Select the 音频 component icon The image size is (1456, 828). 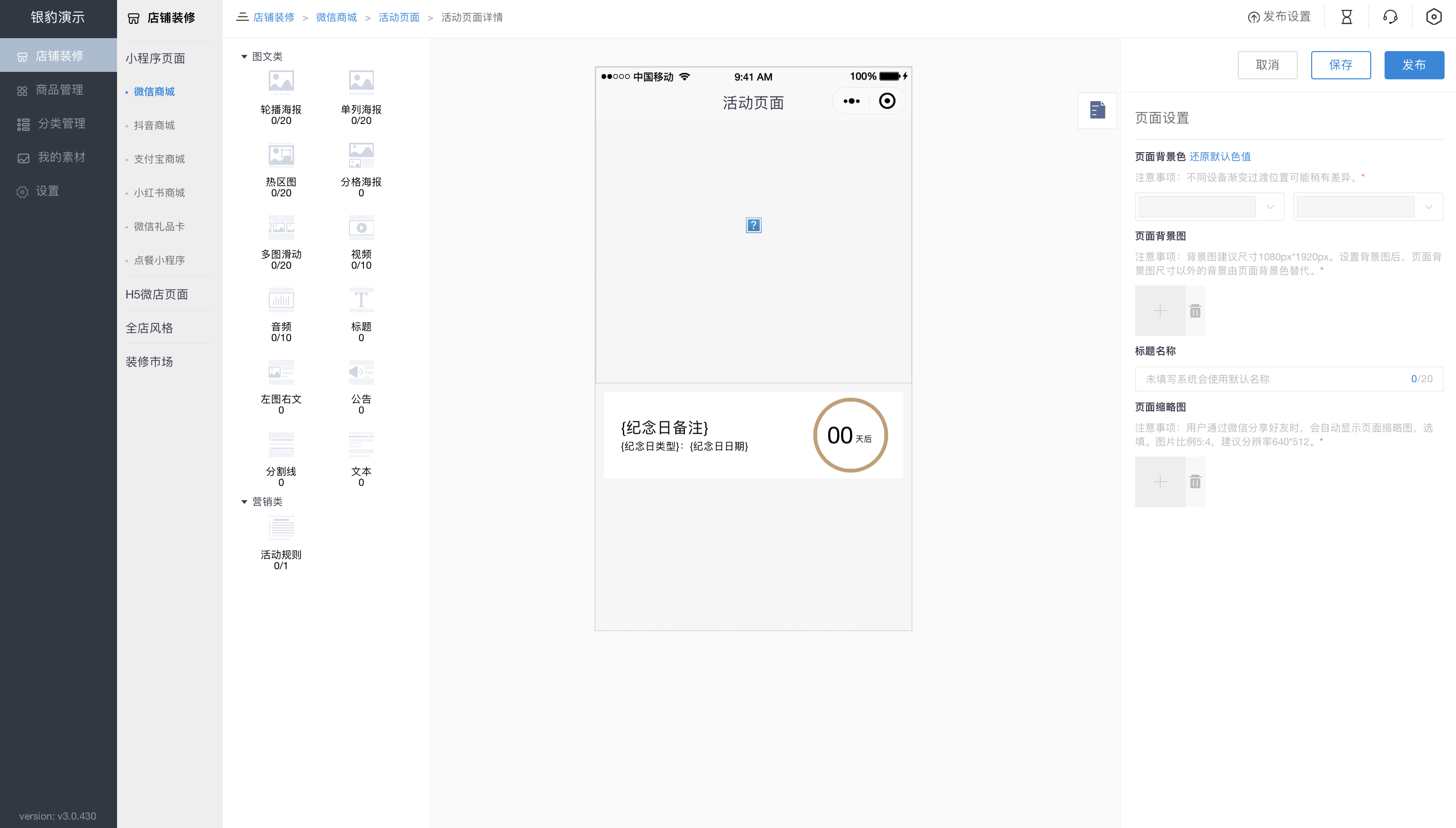(x=281, y=299)
